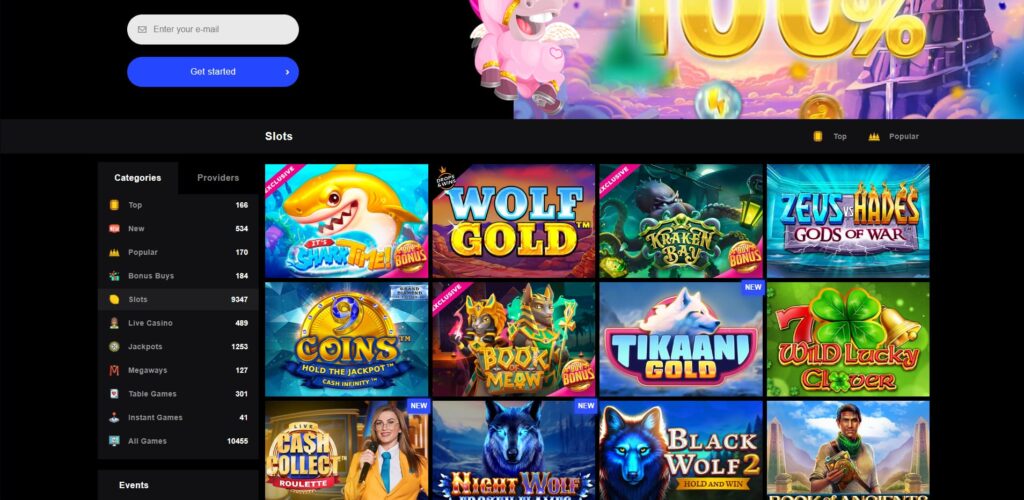Click the Instant Games joystick icon
Image resolution: width=1024 pixels, height=500 pixels.
tap(114, 417)
